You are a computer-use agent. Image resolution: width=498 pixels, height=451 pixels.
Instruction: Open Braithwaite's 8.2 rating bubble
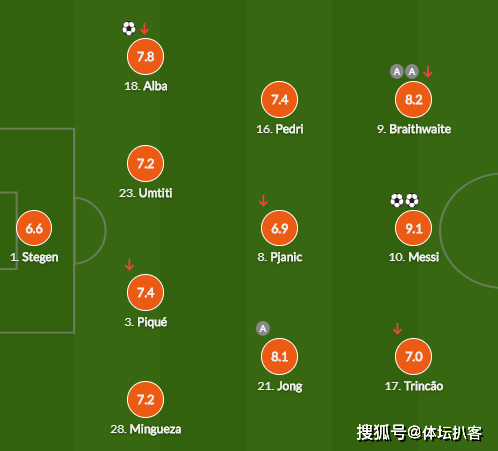click(413, 99)
